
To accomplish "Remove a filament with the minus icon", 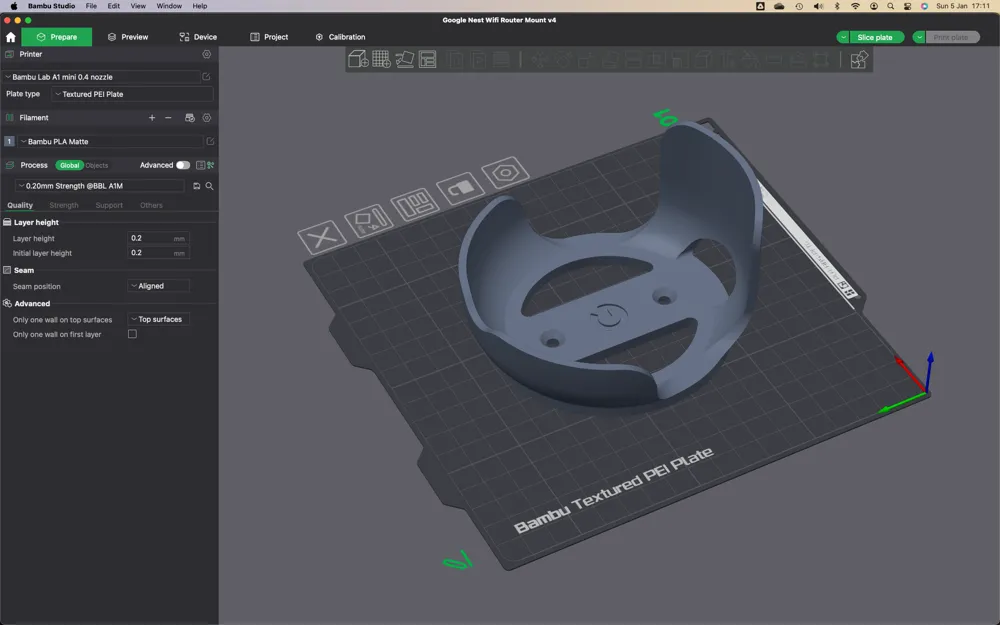I will [168, 117].
